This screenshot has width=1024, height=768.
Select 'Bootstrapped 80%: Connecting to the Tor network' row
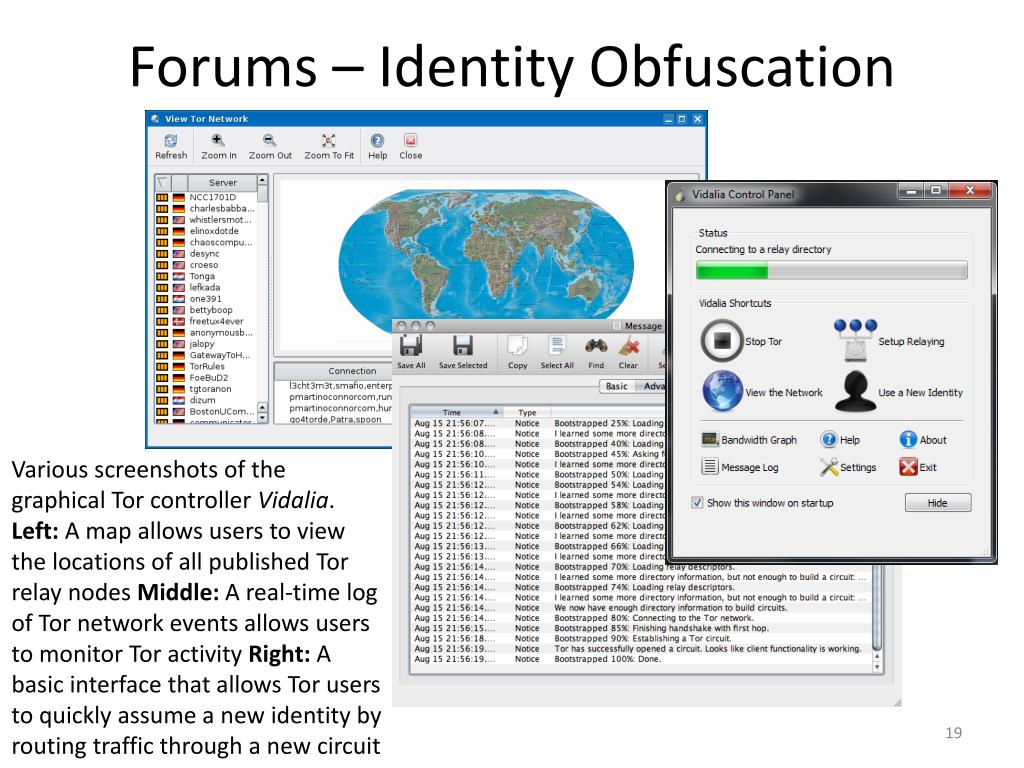(x=641, y=618)
